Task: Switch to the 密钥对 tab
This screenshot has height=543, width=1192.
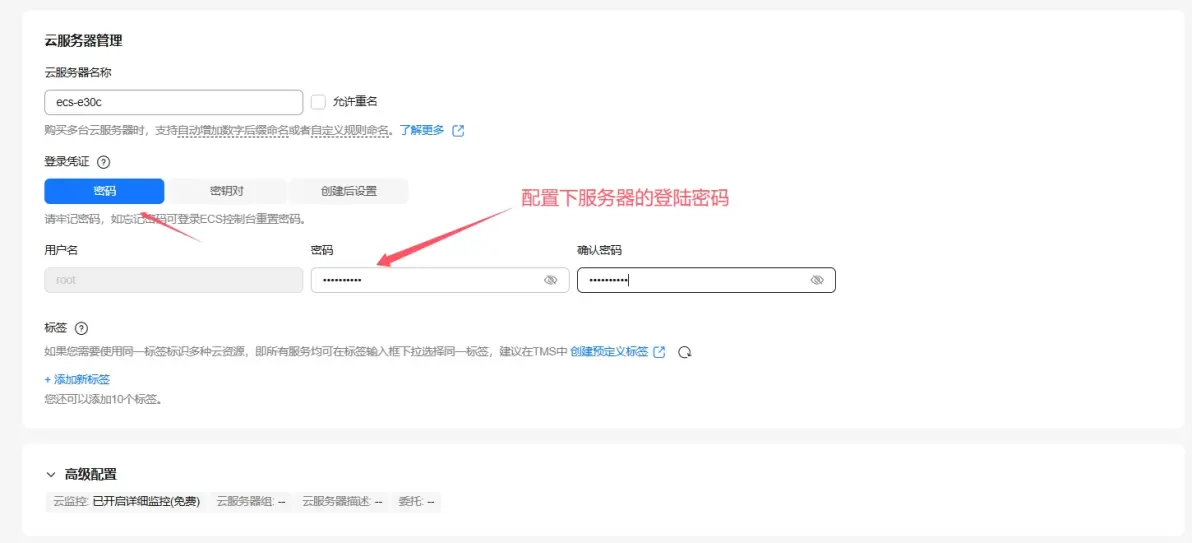Action: [227, 191]
